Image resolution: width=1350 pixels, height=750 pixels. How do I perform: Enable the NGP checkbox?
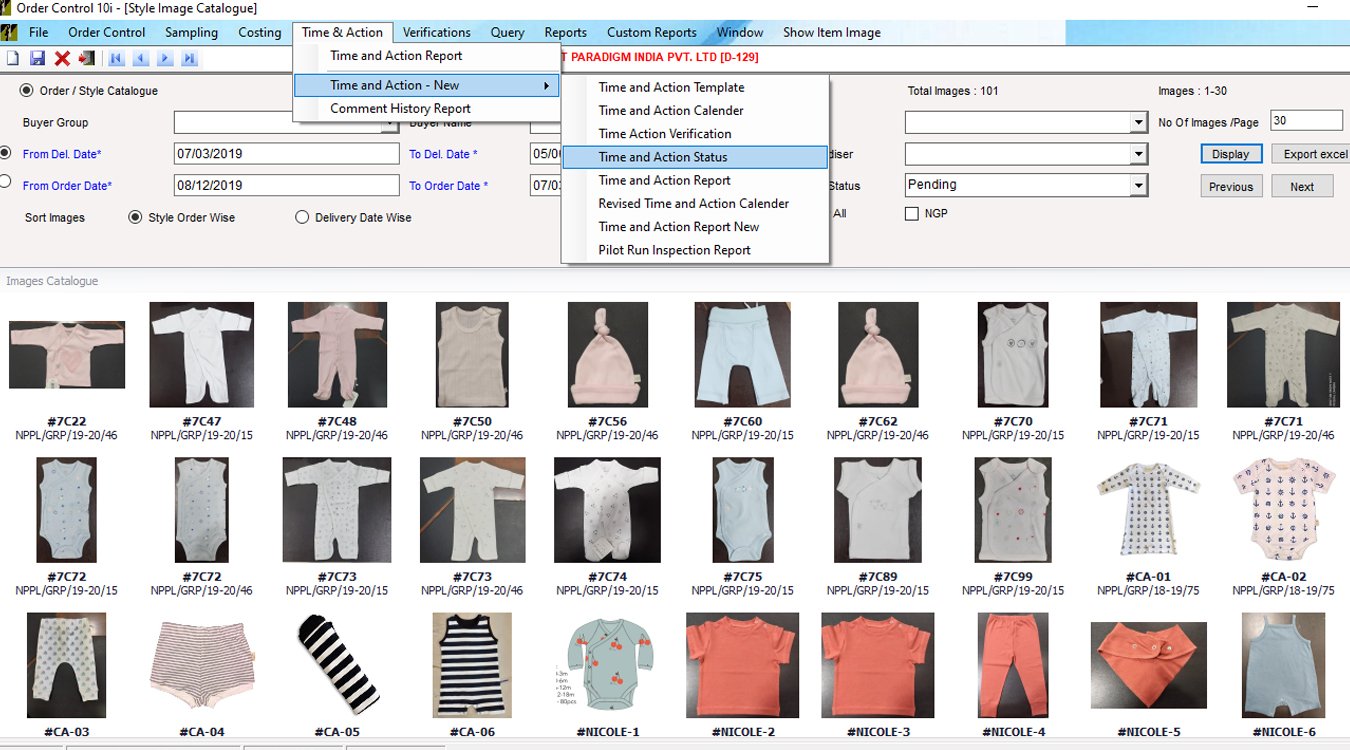click(911, 213)
